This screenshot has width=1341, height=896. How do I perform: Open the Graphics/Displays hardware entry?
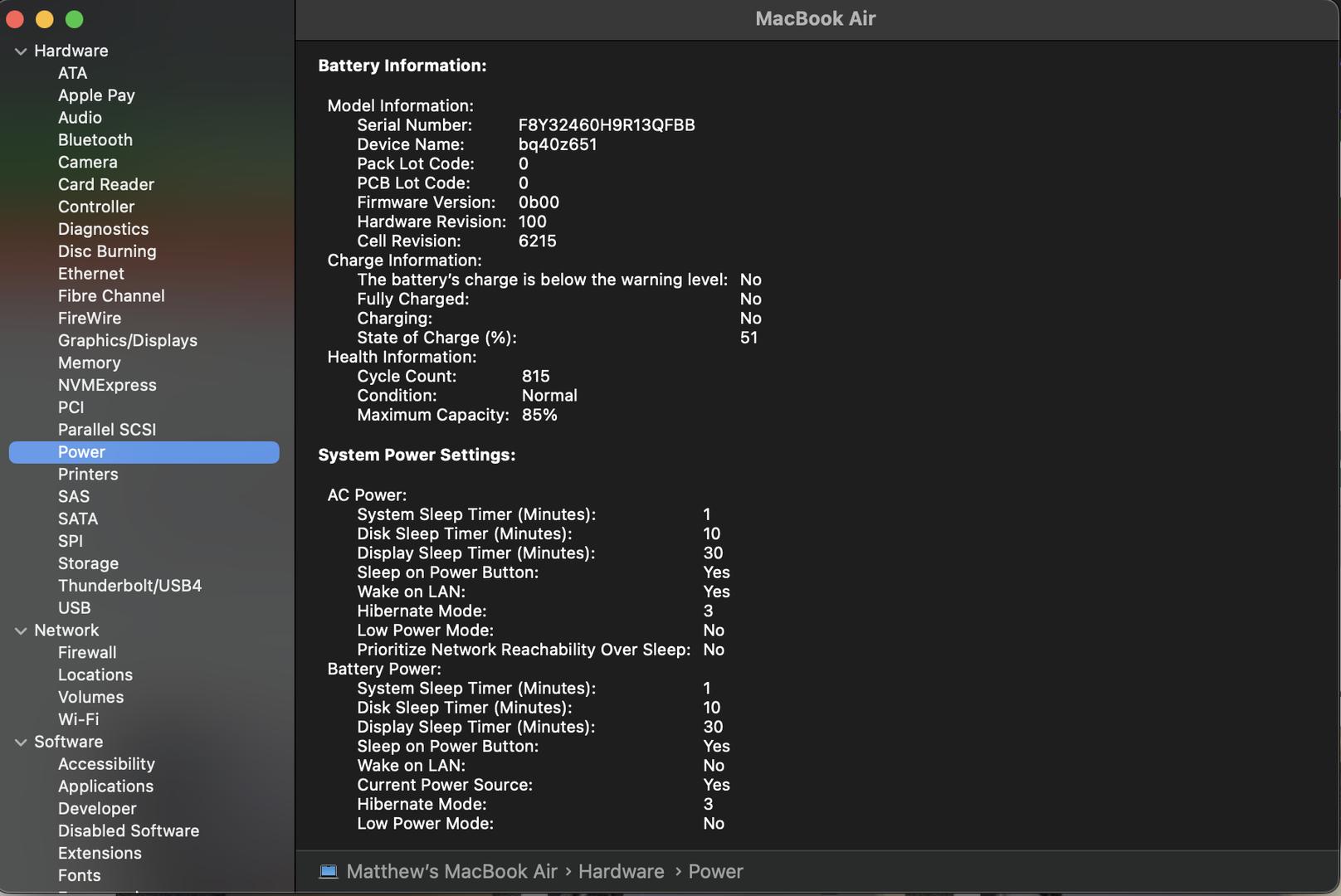tap(127, 341)
